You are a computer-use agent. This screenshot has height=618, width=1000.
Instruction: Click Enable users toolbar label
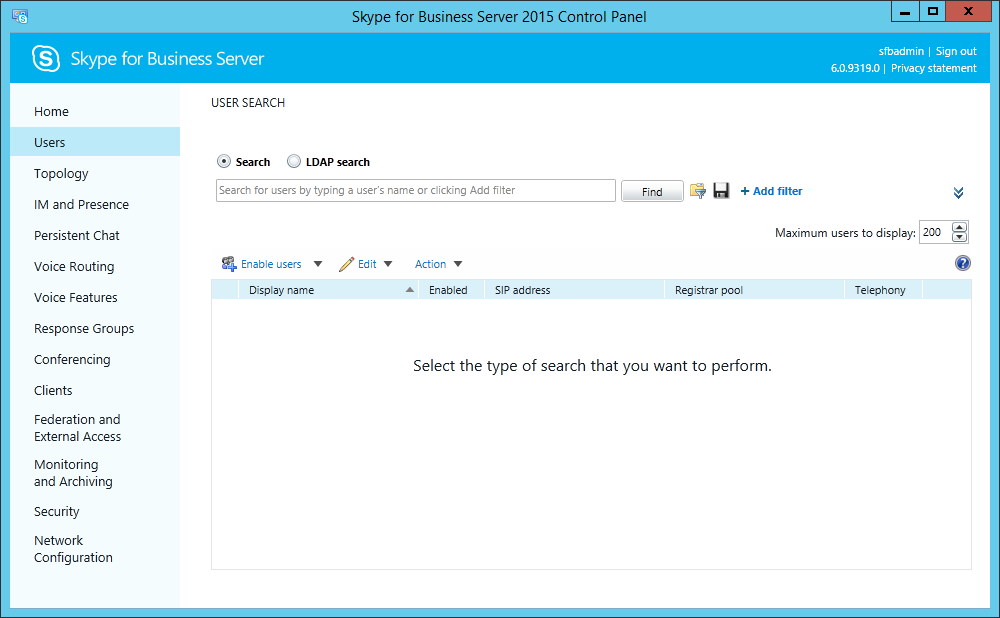point(271,264)
